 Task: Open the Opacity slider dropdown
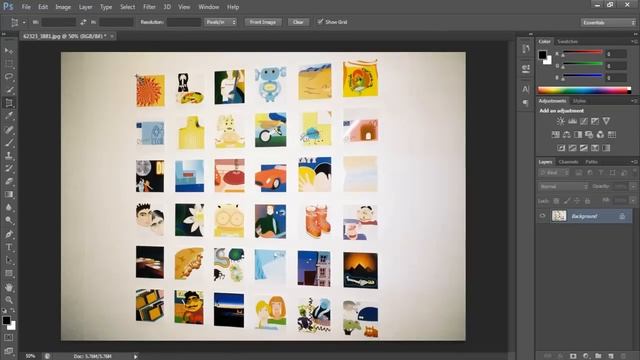tap(633, 187)
